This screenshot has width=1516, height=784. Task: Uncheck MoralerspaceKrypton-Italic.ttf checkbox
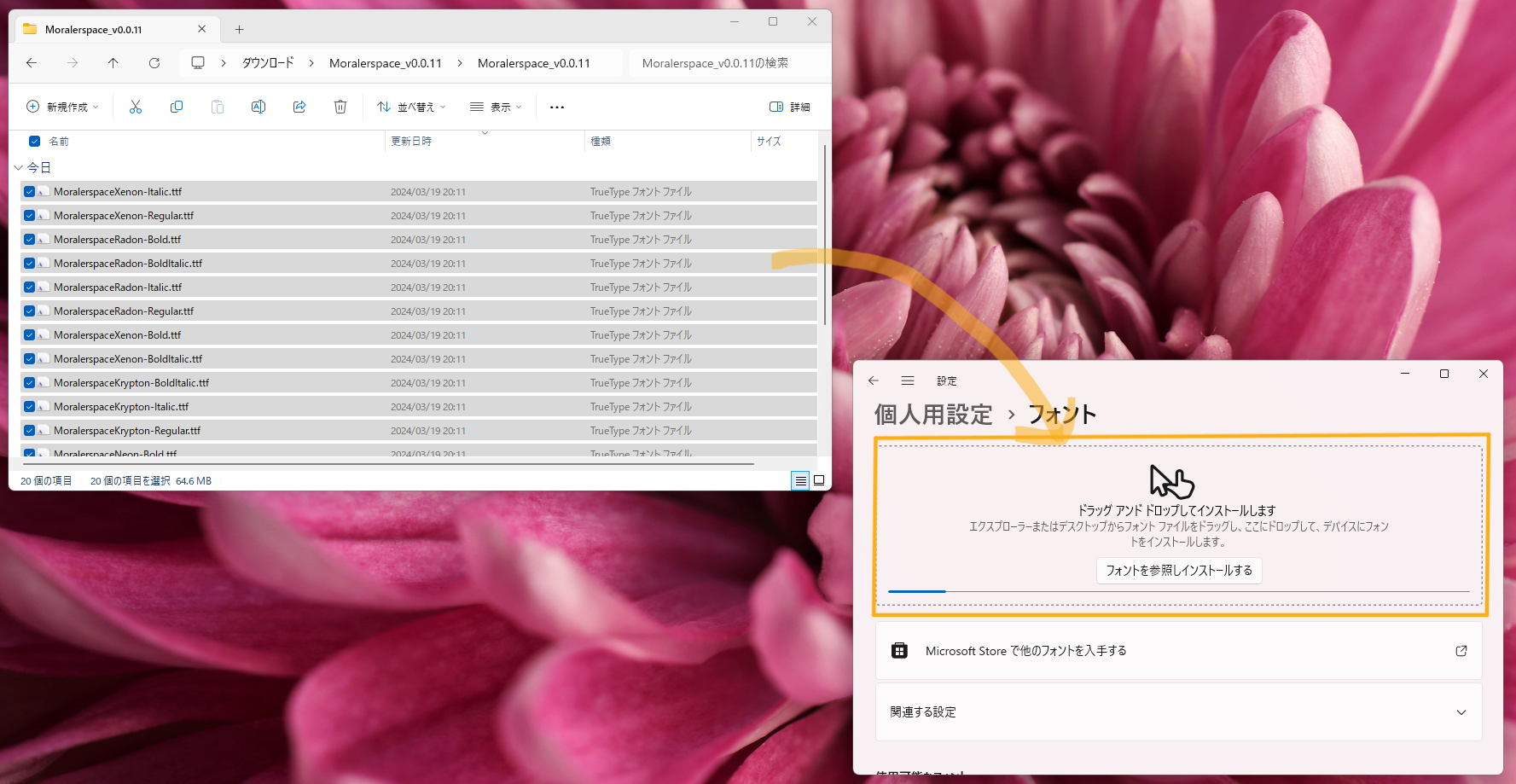(29, 407)
